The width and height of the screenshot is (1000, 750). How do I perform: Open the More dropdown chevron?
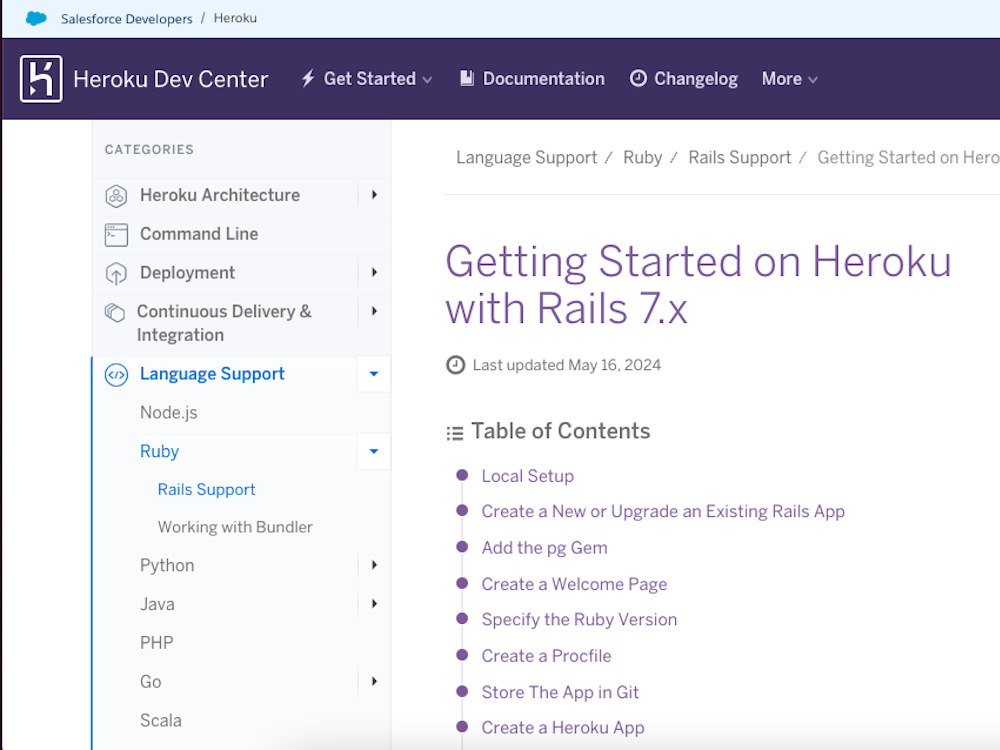pyautogui.click(x=812, y=80)
